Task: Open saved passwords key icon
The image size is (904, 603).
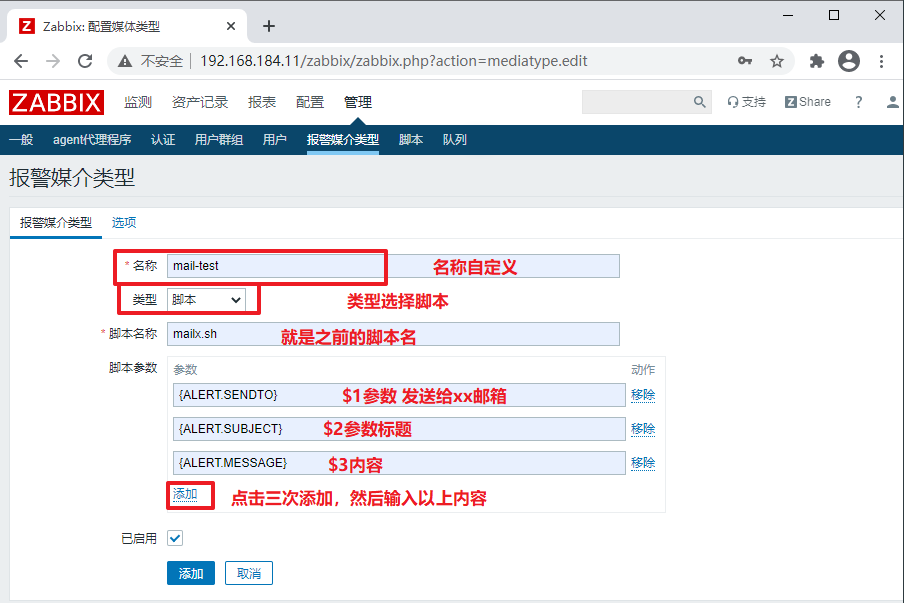Action: point(745,61)
